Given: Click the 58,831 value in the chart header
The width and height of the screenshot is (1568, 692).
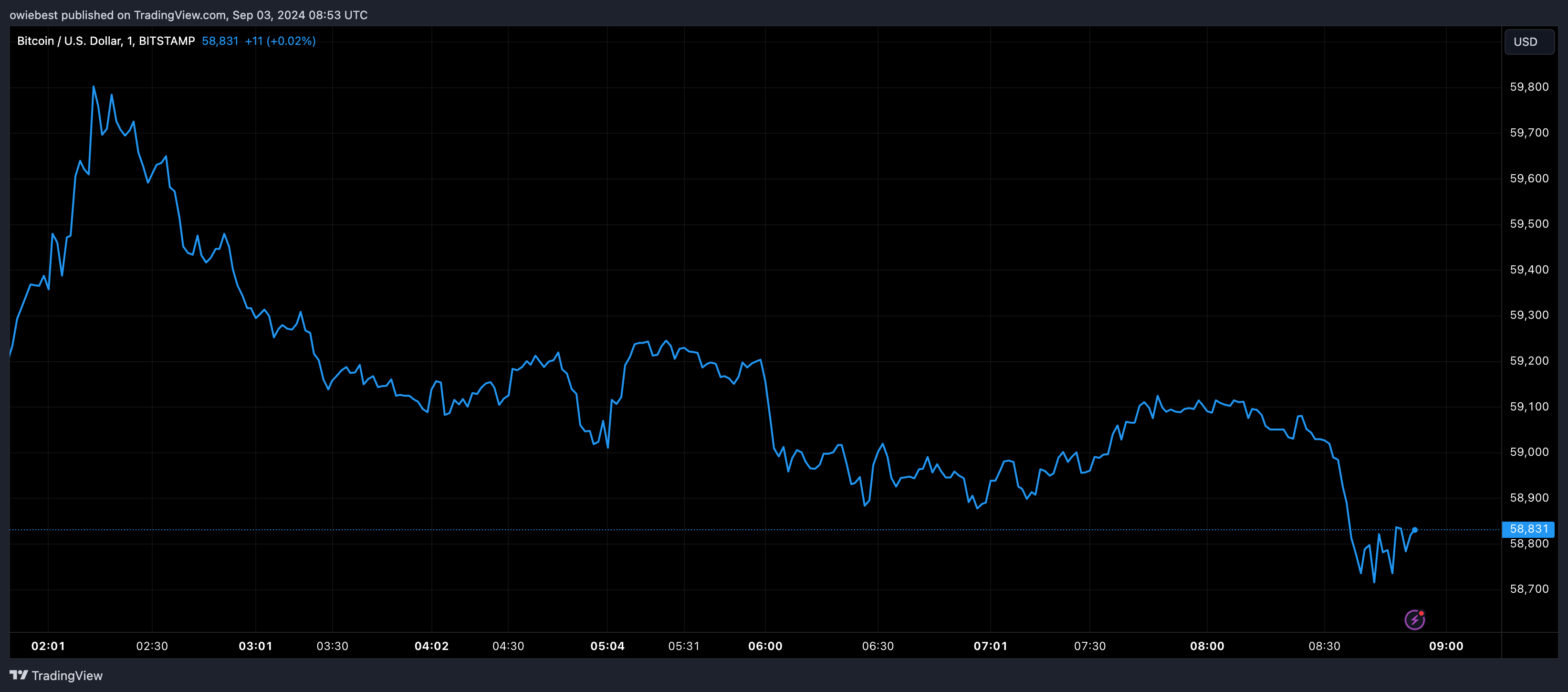Looking at the screenshot, I should pyautogui.click(x=220, y=41).
